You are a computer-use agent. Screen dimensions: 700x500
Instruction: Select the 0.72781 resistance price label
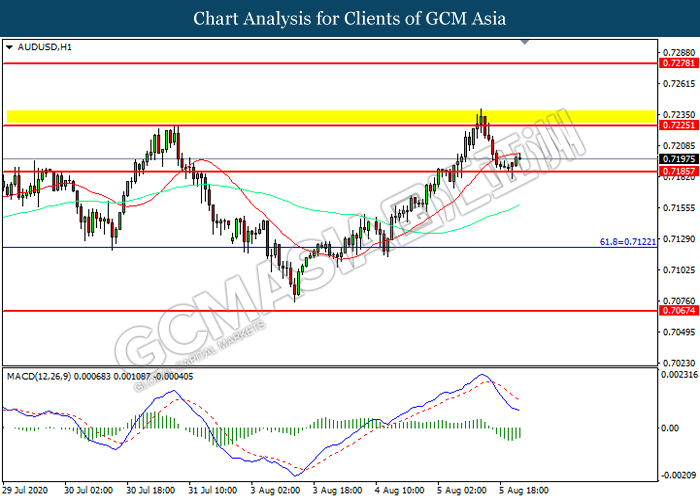(x=679, y=63)
